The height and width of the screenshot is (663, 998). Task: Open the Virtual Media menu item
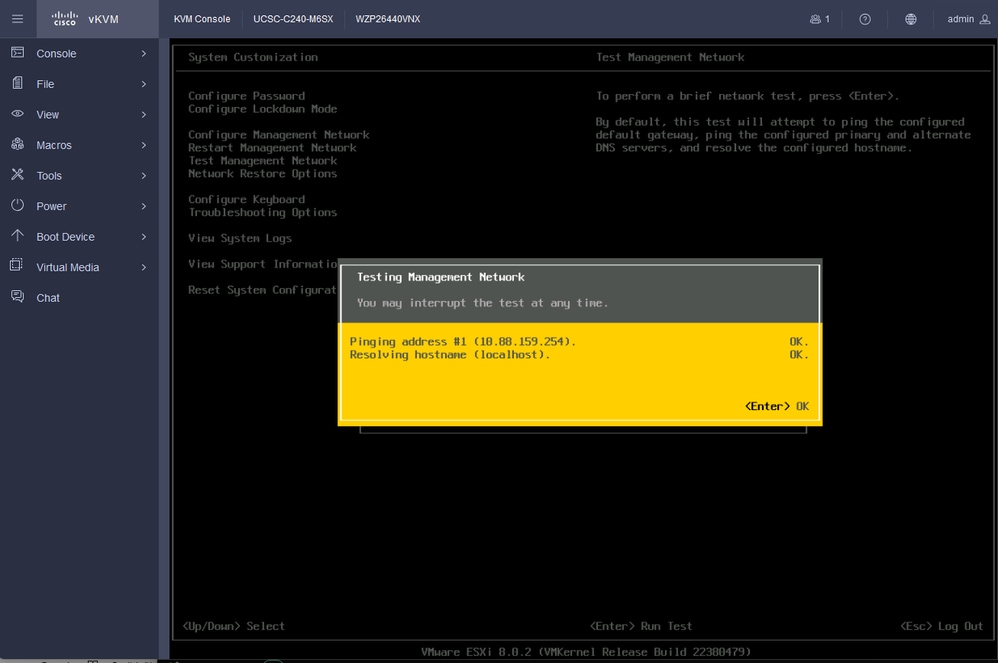[79, 267]
